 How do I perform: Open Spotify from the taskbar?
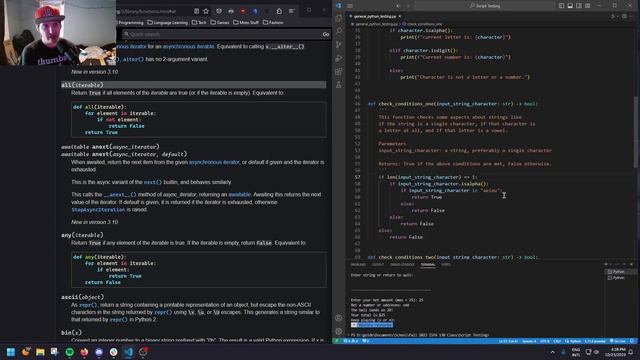tap(70, 352)
